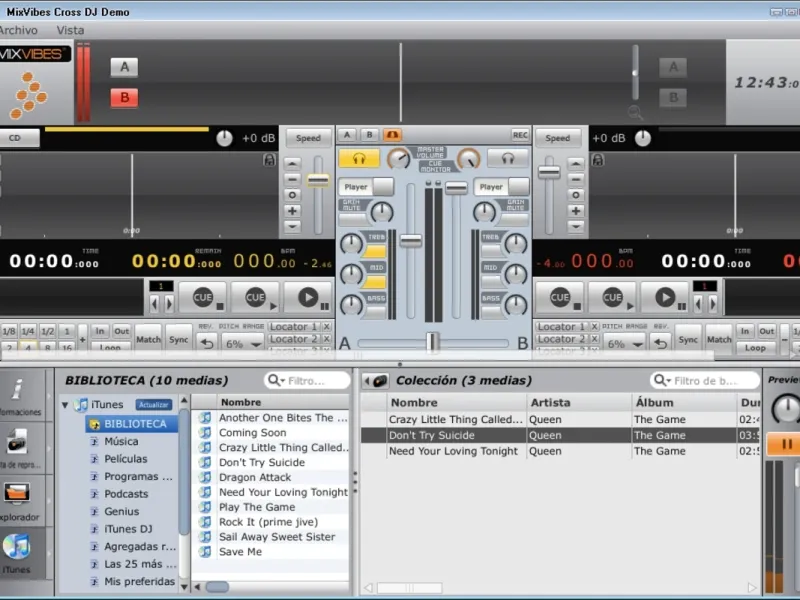Toggle deck B headphone cue button
Viewport: 800px width, 600px height.
point(507,159)
